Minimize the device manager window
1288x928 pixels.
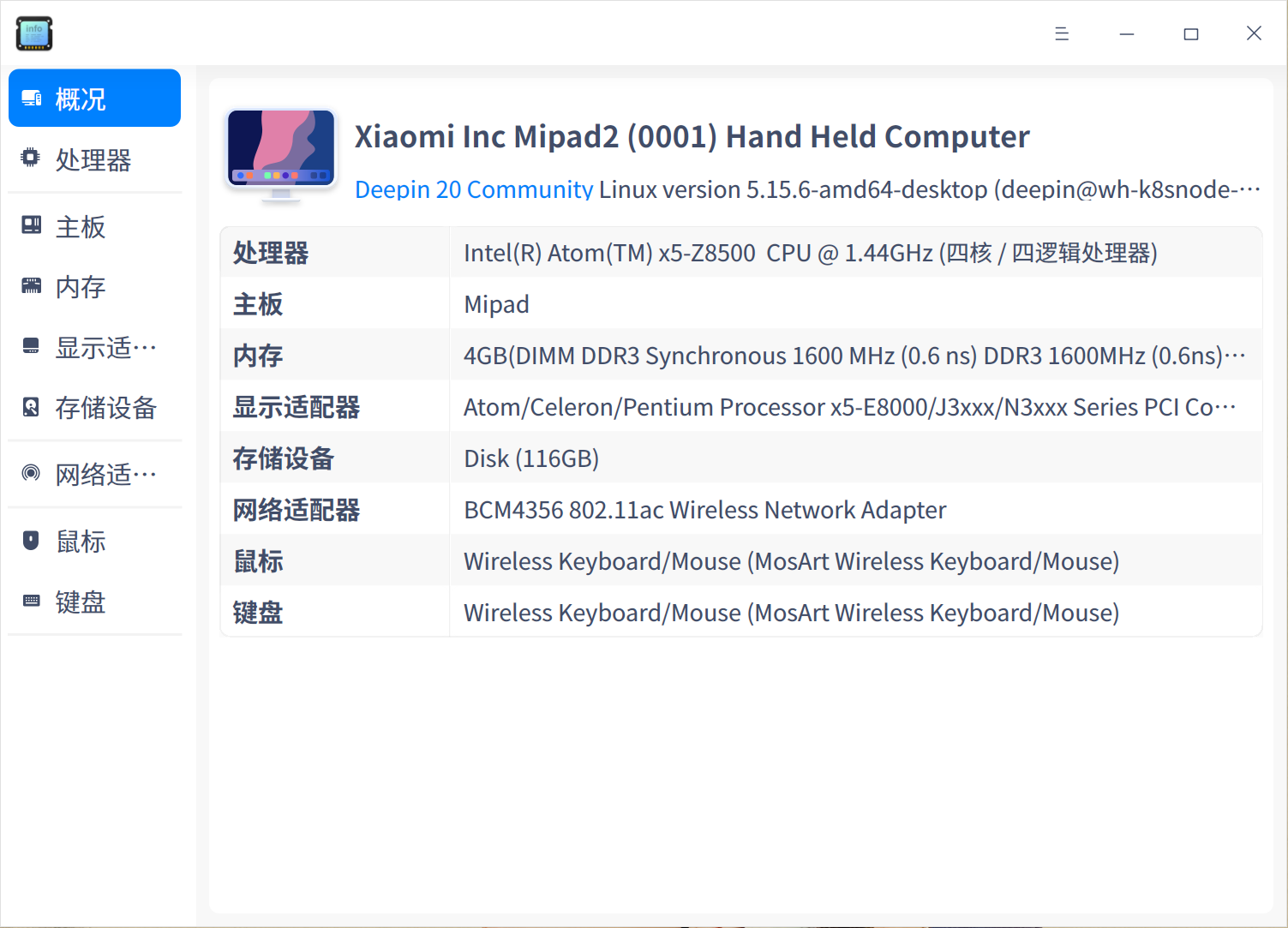pos(1127,33)
